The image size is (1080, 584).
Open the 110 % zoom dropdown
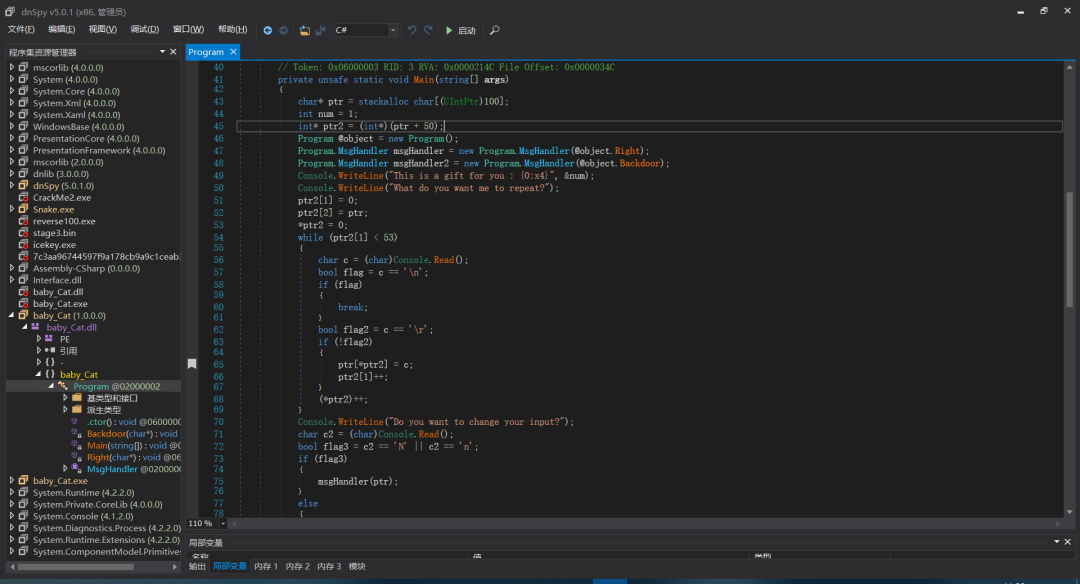(222, 523)
